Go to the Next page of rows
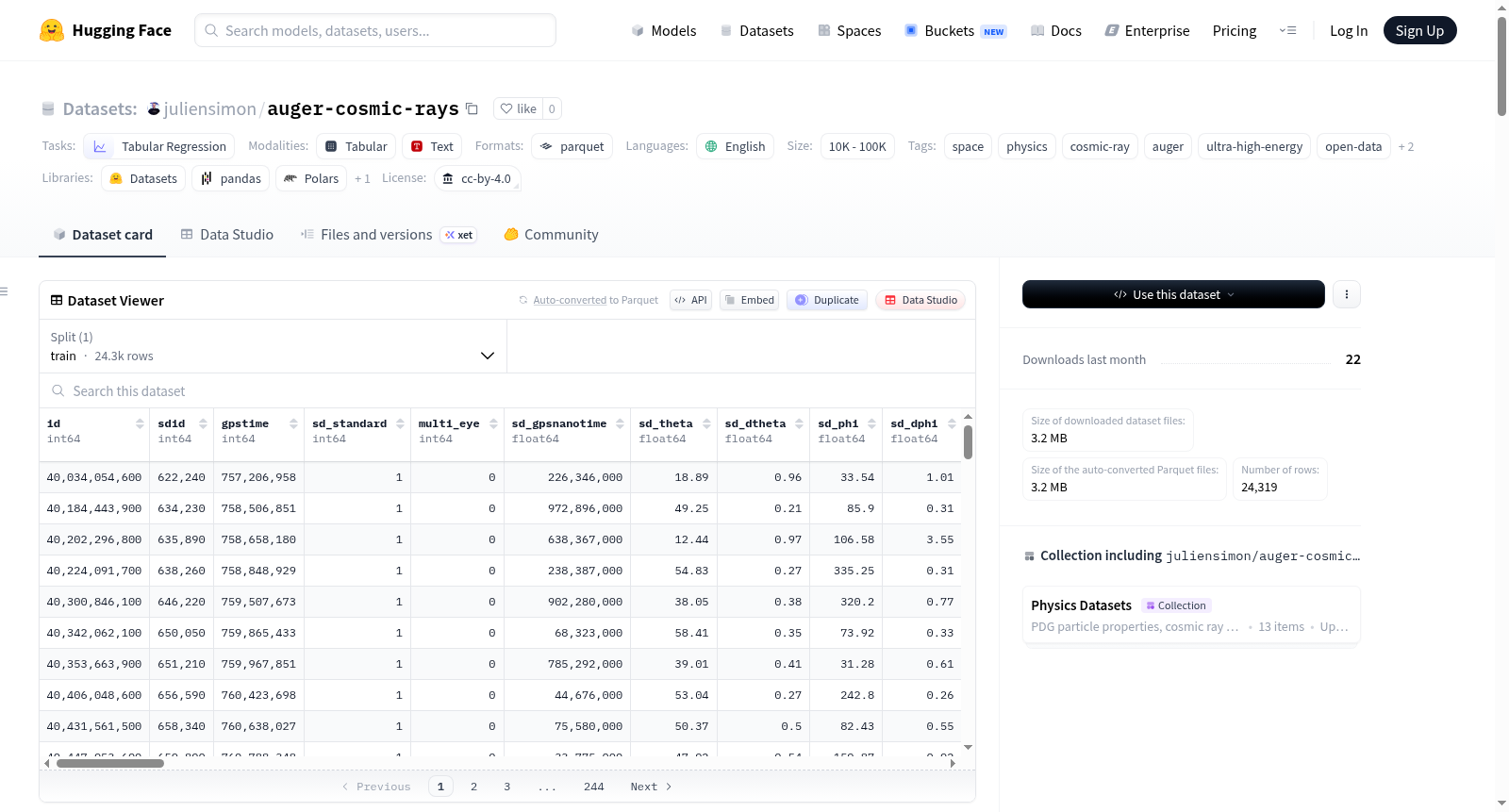The height and width of the screenshot is (812, 1509). point(651,787)
